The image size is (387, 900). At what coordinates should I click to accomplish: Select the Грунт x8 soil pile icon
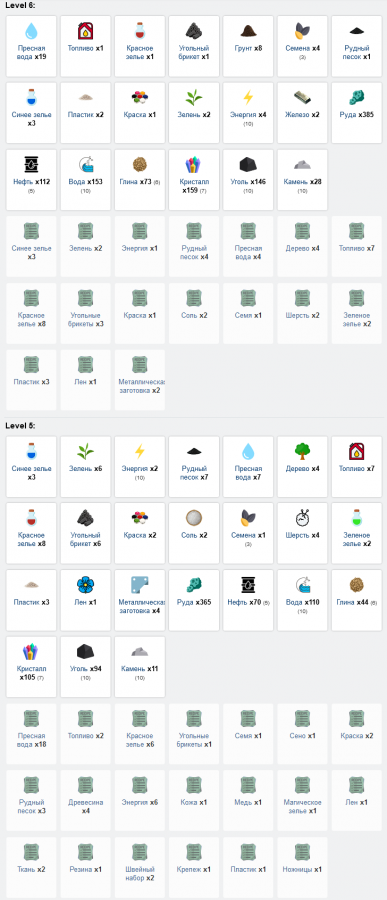(x=248, y=31)
